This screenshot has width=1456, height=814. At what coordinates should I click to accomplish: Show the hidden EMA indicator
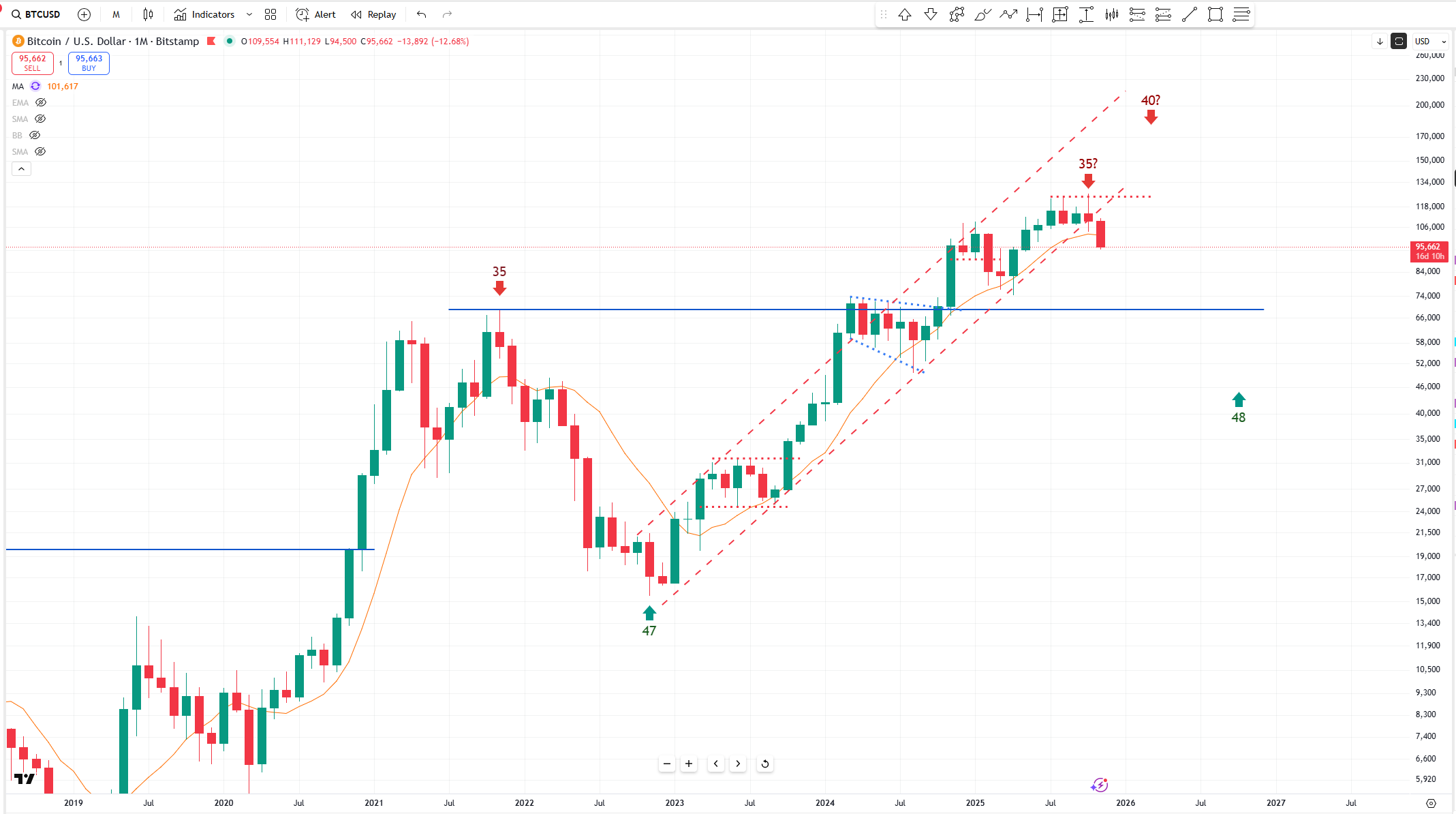(x=41, y=102)
